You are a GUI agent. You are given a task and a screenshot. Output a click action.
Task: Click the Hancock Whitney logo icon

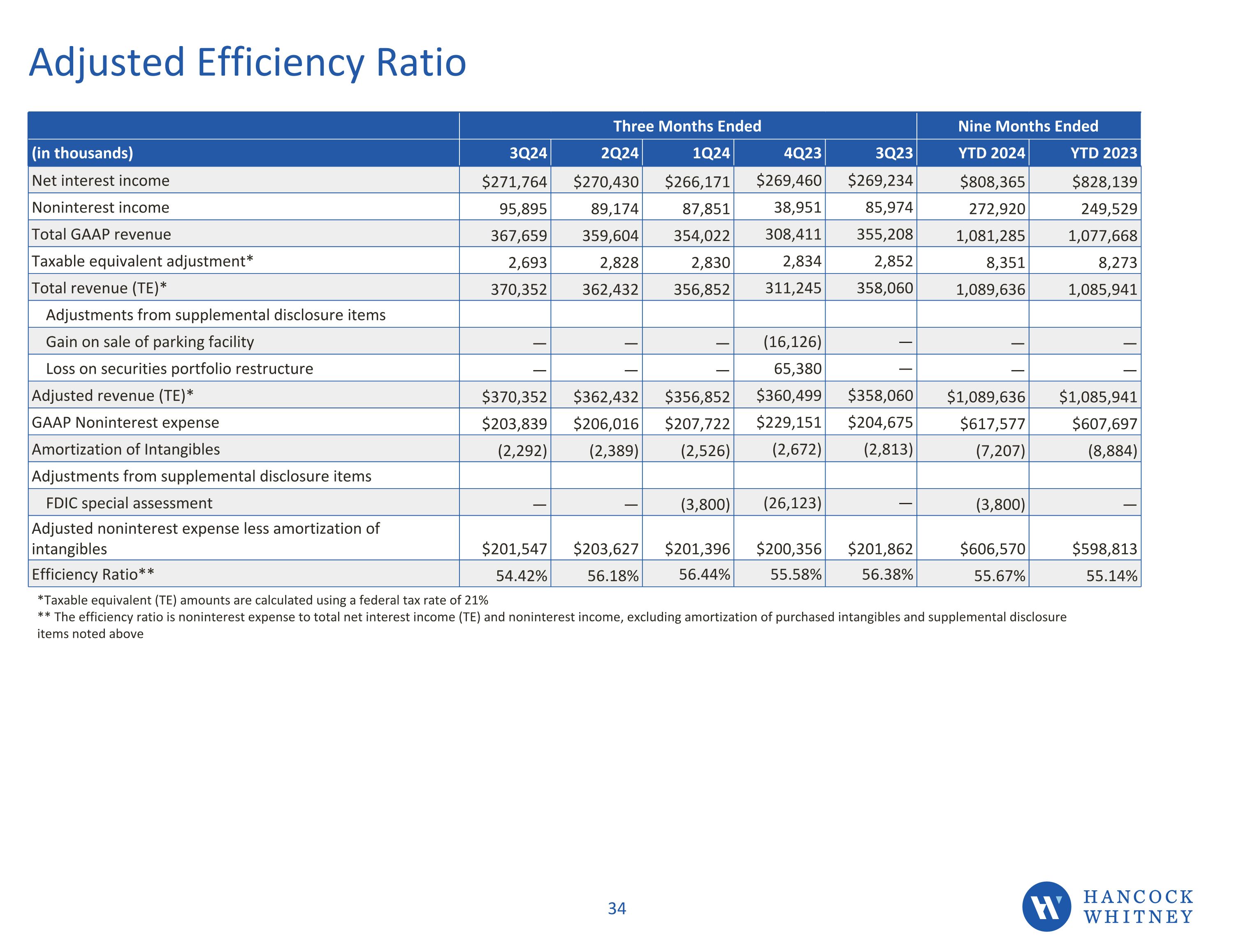[x=1046, y=906]
